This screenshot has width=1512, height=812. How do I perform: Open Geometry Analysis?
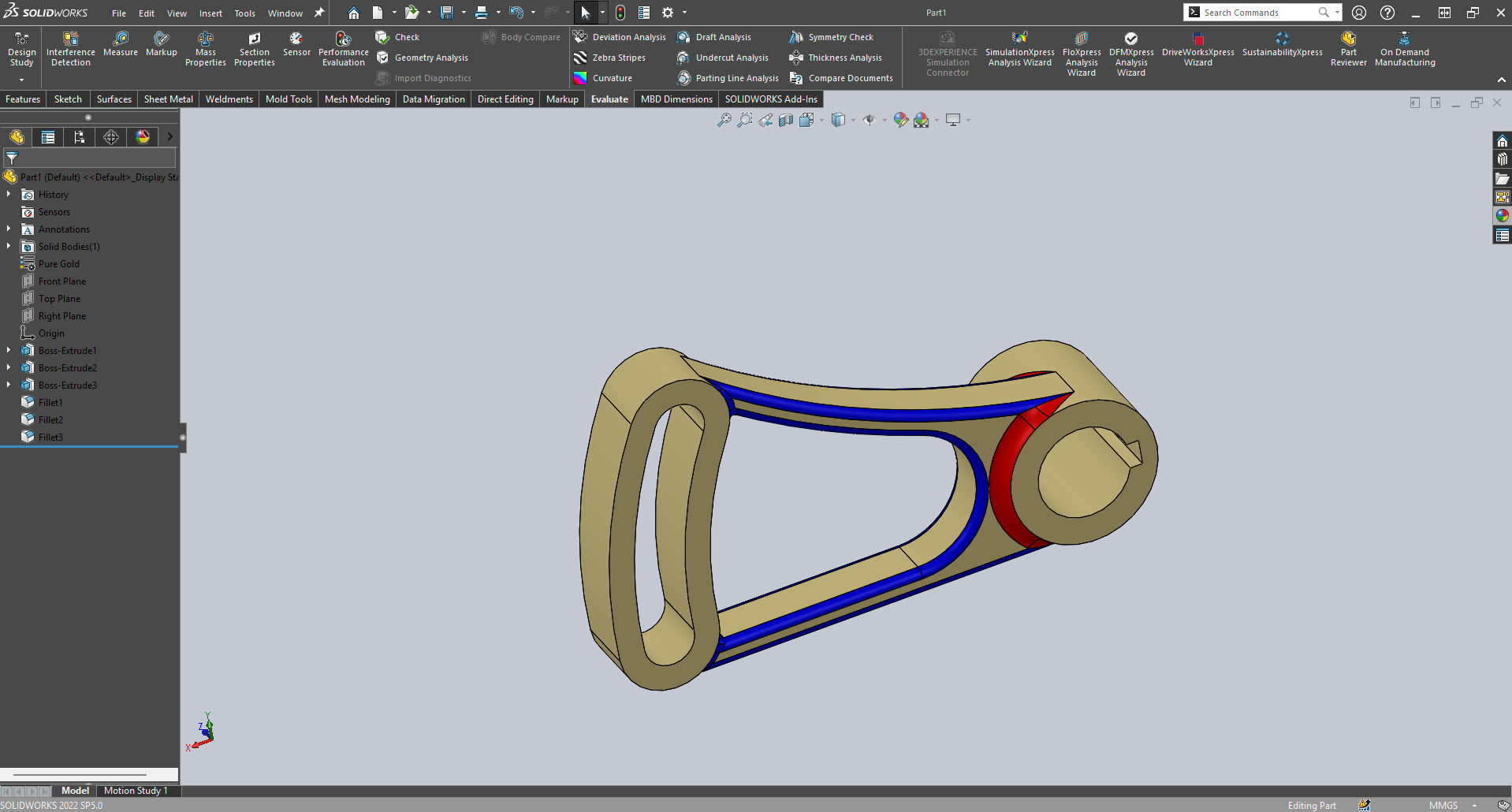click(x=422, y=58)
